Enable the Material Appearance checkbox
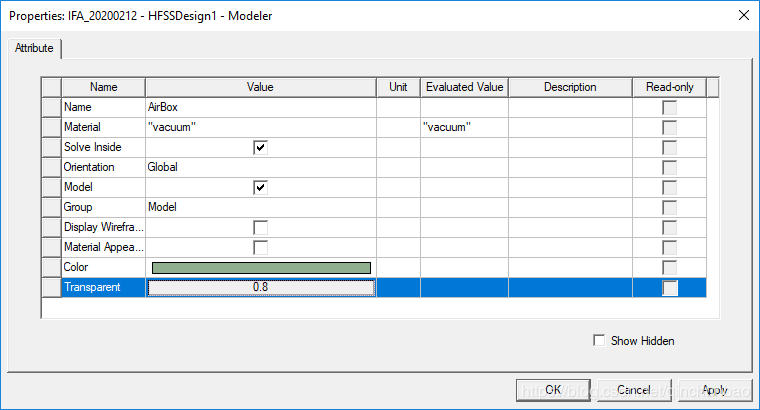 [x=260, y=248]
